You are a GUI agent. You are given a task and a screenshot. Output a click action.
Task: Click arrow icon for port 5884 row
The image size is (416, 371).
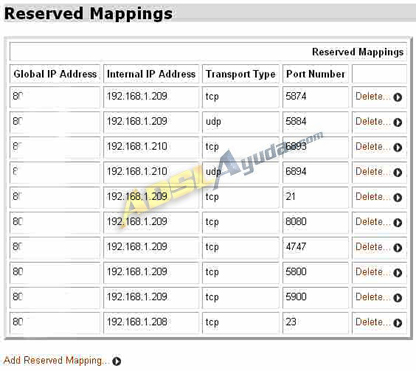click(x=397, y=122)
